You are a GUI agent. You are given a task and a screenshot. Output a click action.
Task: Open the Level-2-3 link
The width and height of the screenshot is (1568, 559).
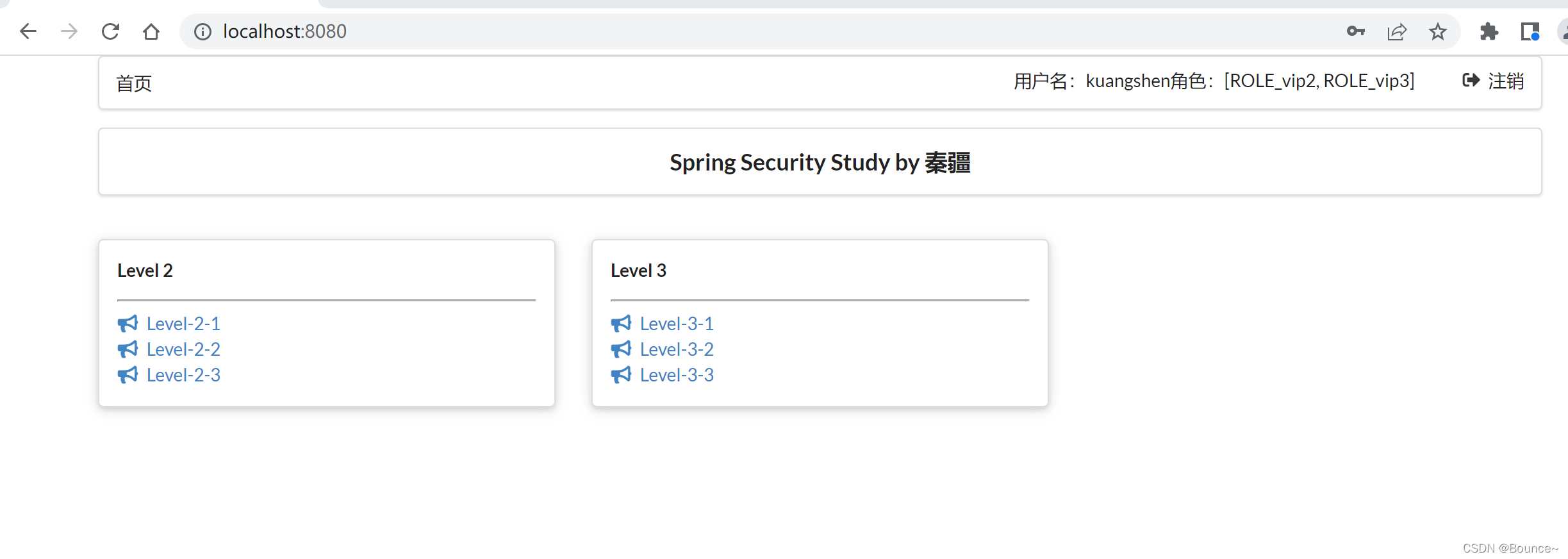pos(183,375)
